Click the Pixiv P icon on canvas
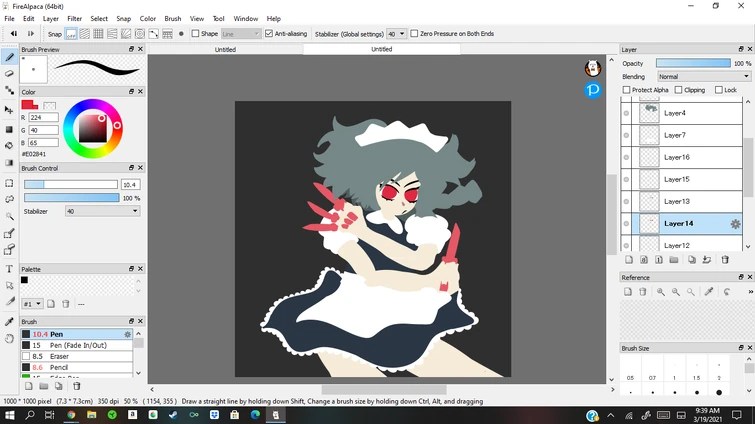 [593, 90]
